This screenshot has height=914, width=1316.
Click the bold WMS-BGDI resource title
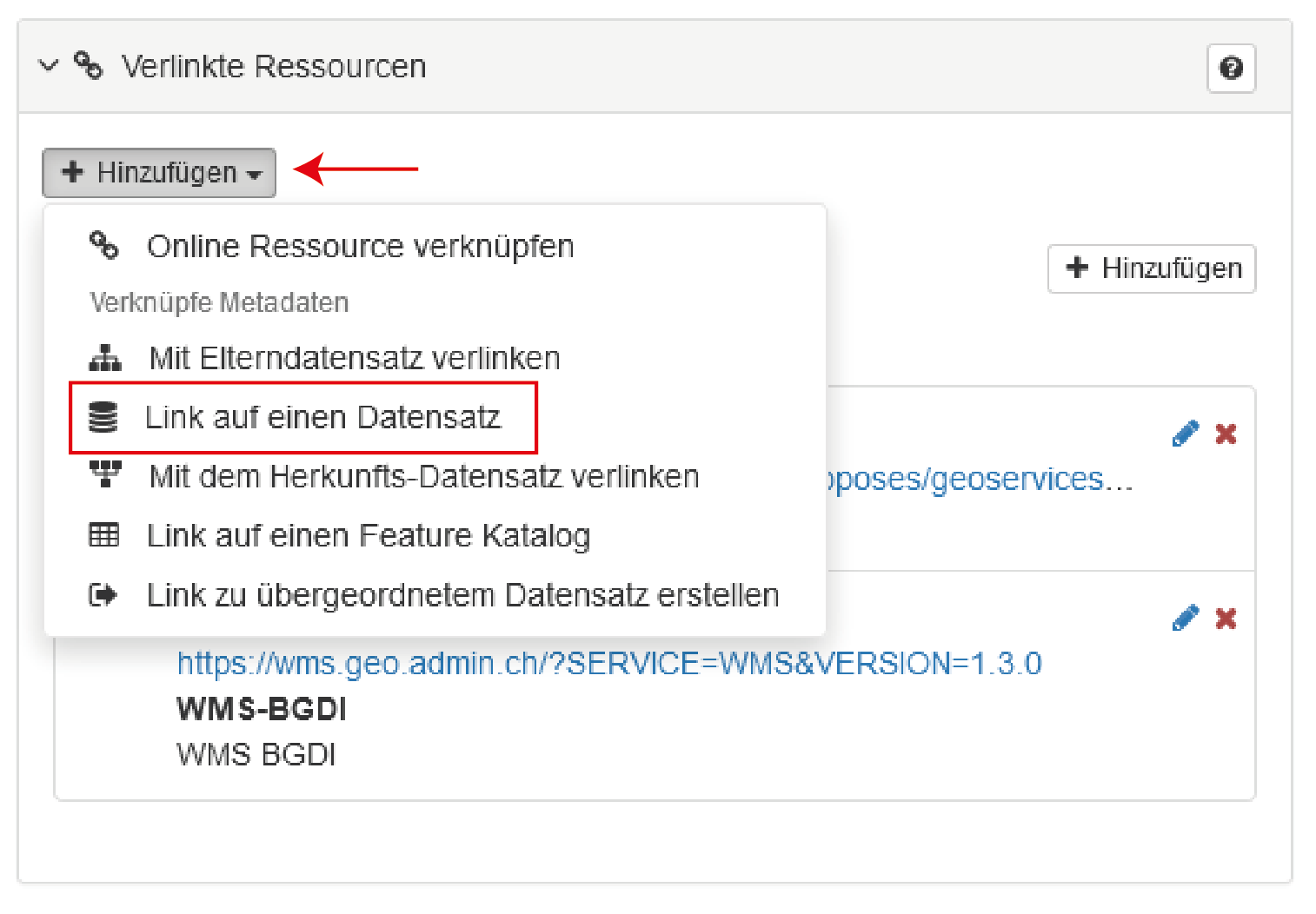pos(262,709)
